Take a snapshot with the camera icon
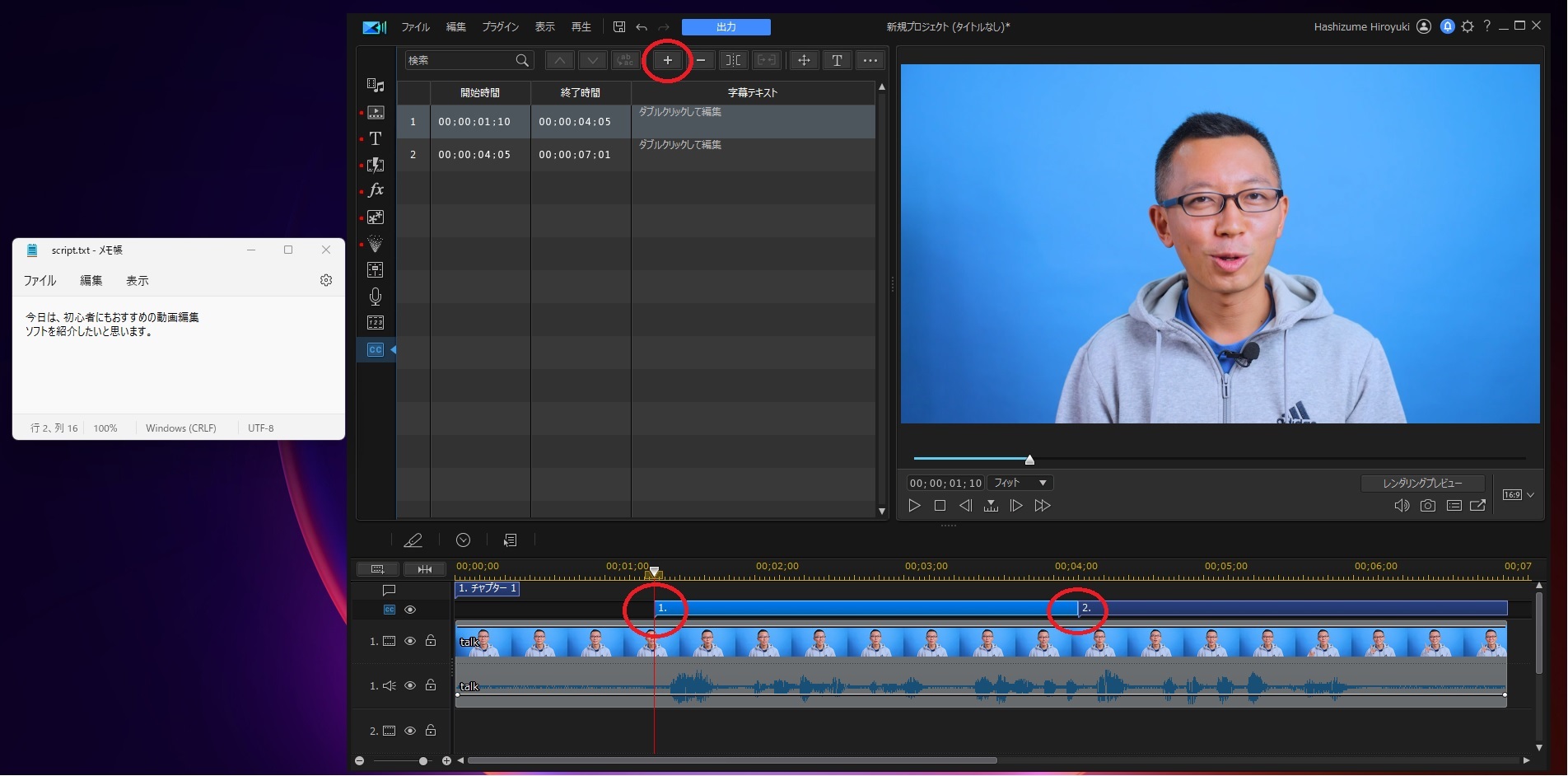Screen dimensions: 1568x776 tap(1427, 506)
